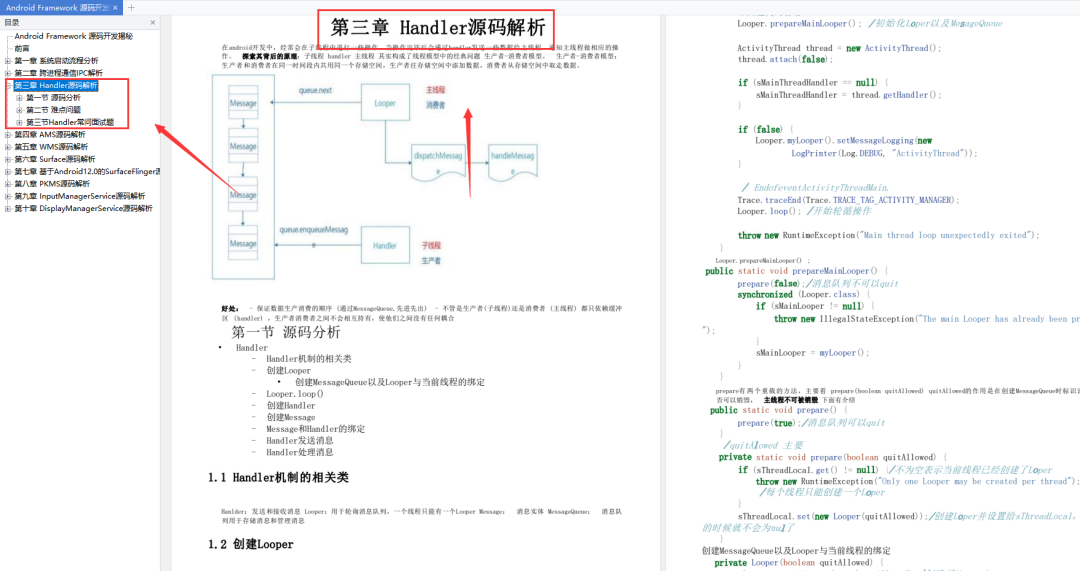This screenshot has width=1080, height=571.
Task: Click page heading 第一节 源码分析
Action: (286, 333)
